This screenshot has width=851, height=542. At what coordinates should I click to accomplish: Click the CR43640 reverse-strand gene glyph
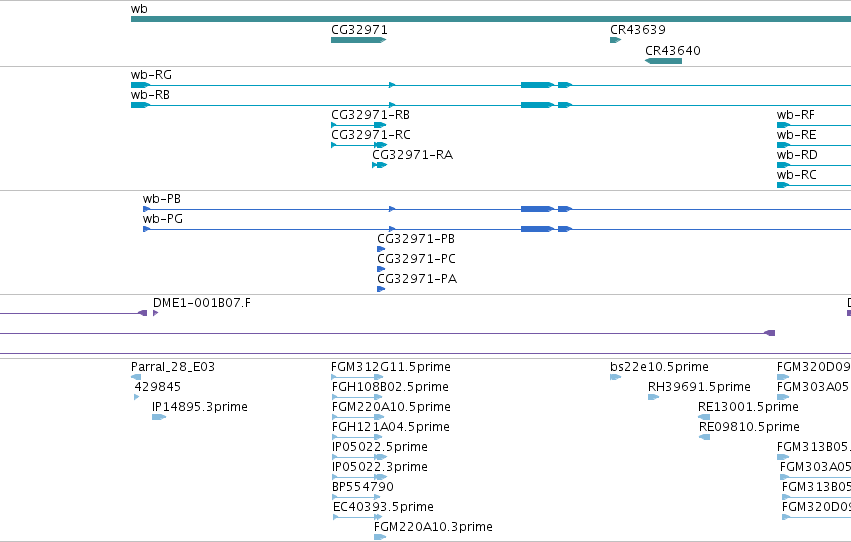pos(663,61)
